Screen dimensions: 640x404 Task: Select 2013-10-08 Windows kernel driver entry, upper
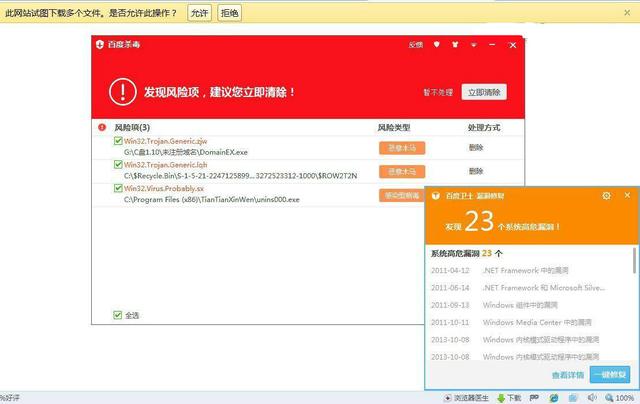pos(515,340)
